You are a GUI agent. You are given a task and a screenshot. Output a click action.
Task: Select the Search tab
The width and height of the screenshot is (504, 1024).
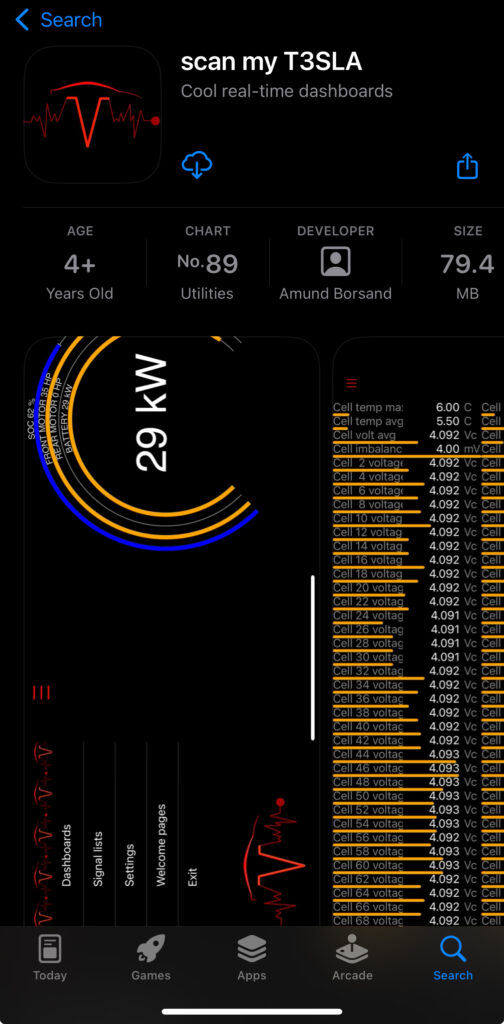[x=453, y=957]
